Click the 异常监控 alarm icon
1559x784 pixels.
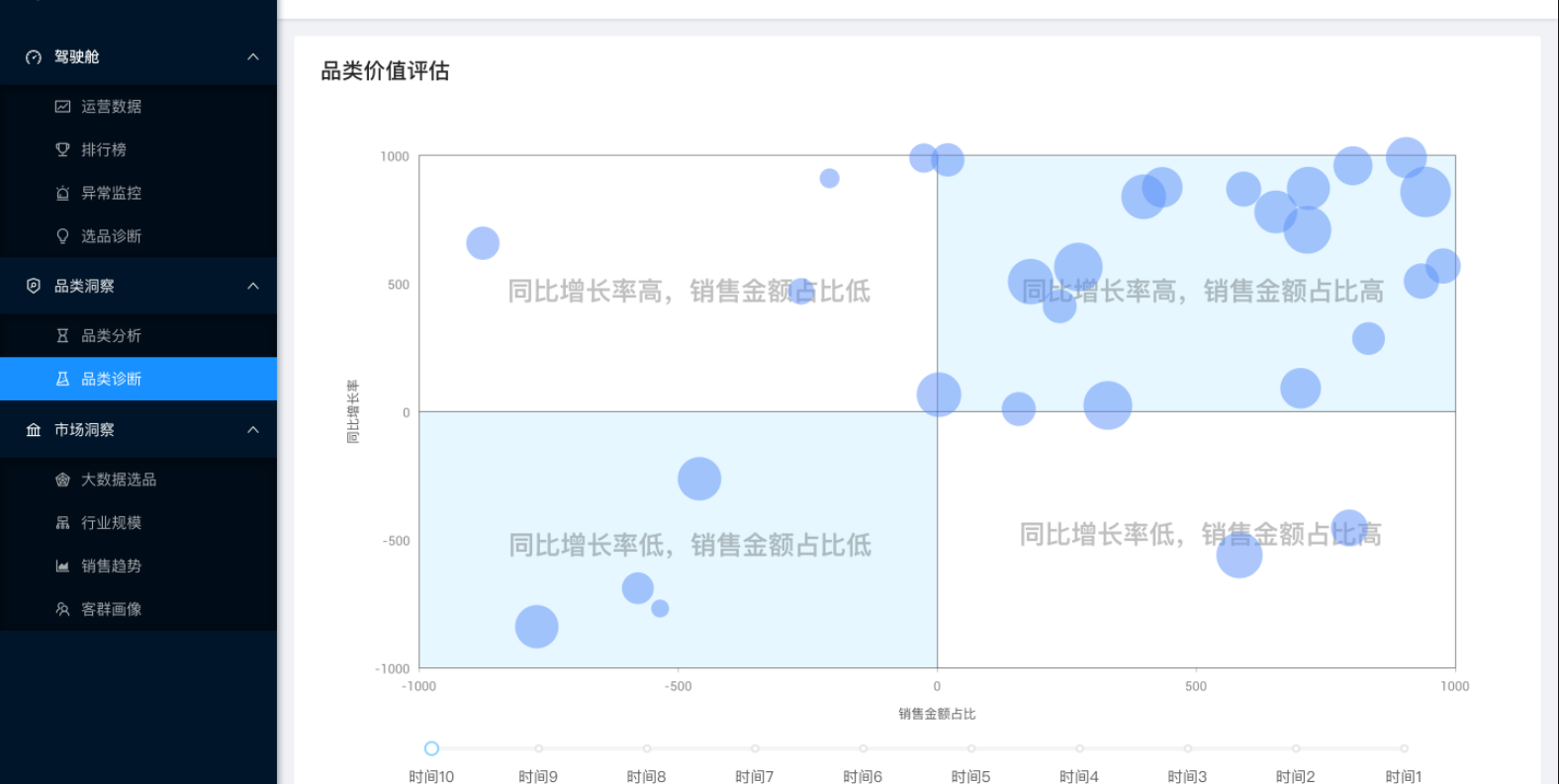[62, 194]
